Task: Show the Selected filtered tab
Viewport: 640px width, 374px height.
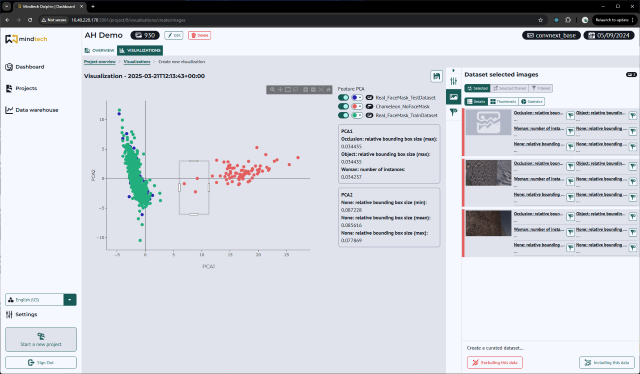Action: pyautogui.click(x=509, y=88)
